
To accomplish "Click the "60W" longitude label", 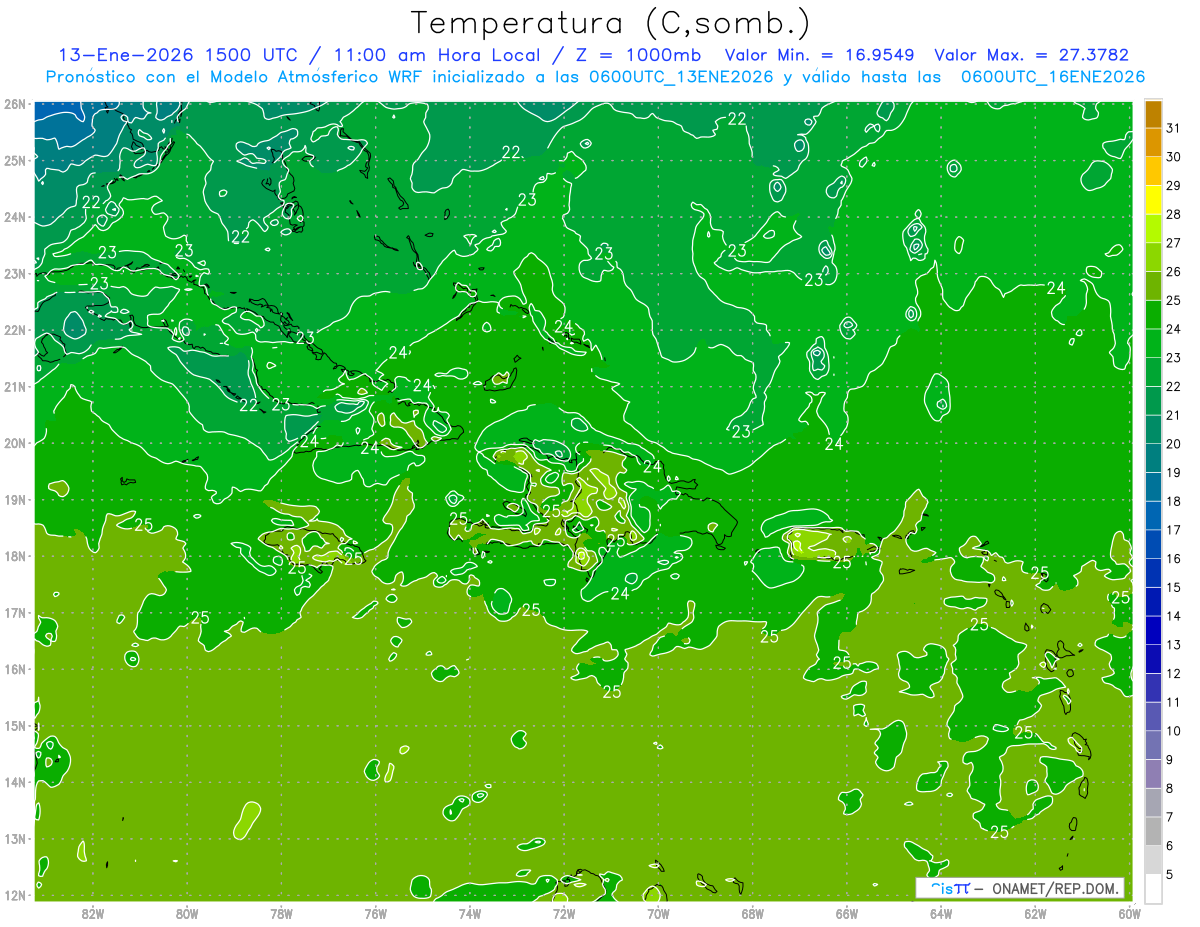I will coord(1129,912).
